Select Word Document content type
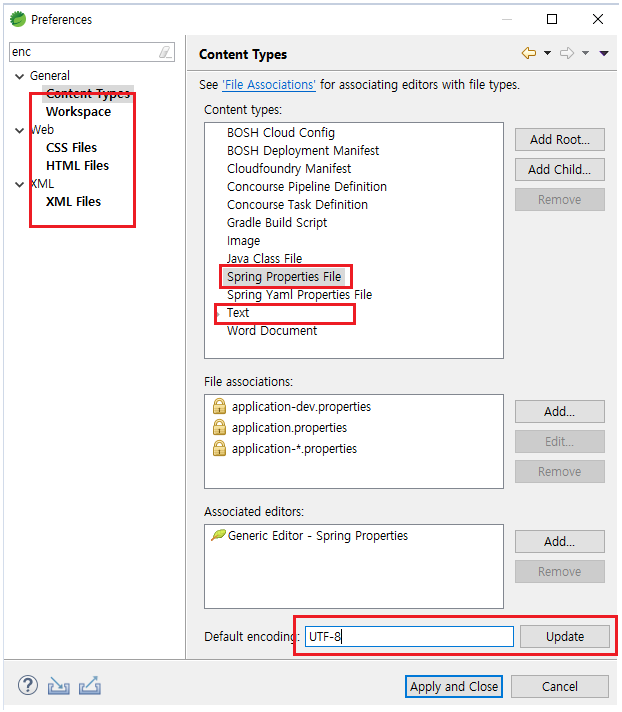 (x=272, y=331)
